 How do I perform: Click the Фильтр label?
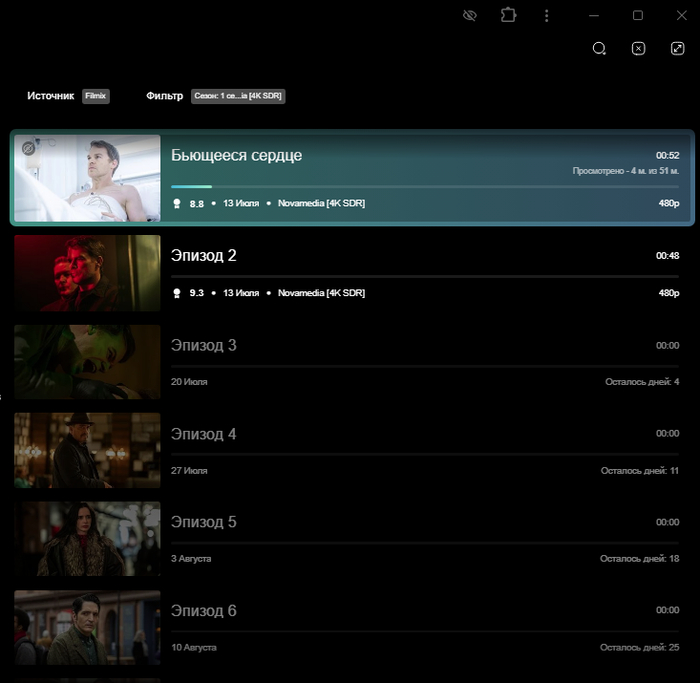click(x=164, y=96)
